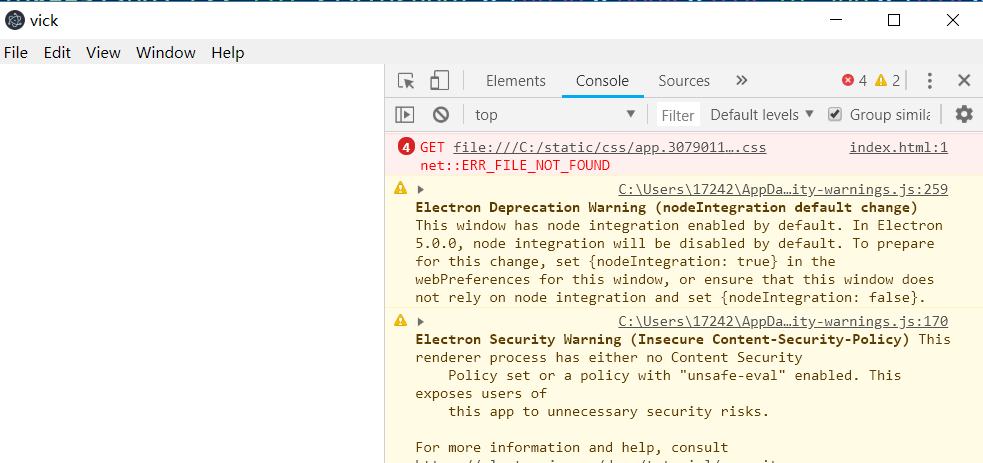Click the yellow warning count indicator
The image size is (983, 463).
pyautogui.click(x=887, y=80)
